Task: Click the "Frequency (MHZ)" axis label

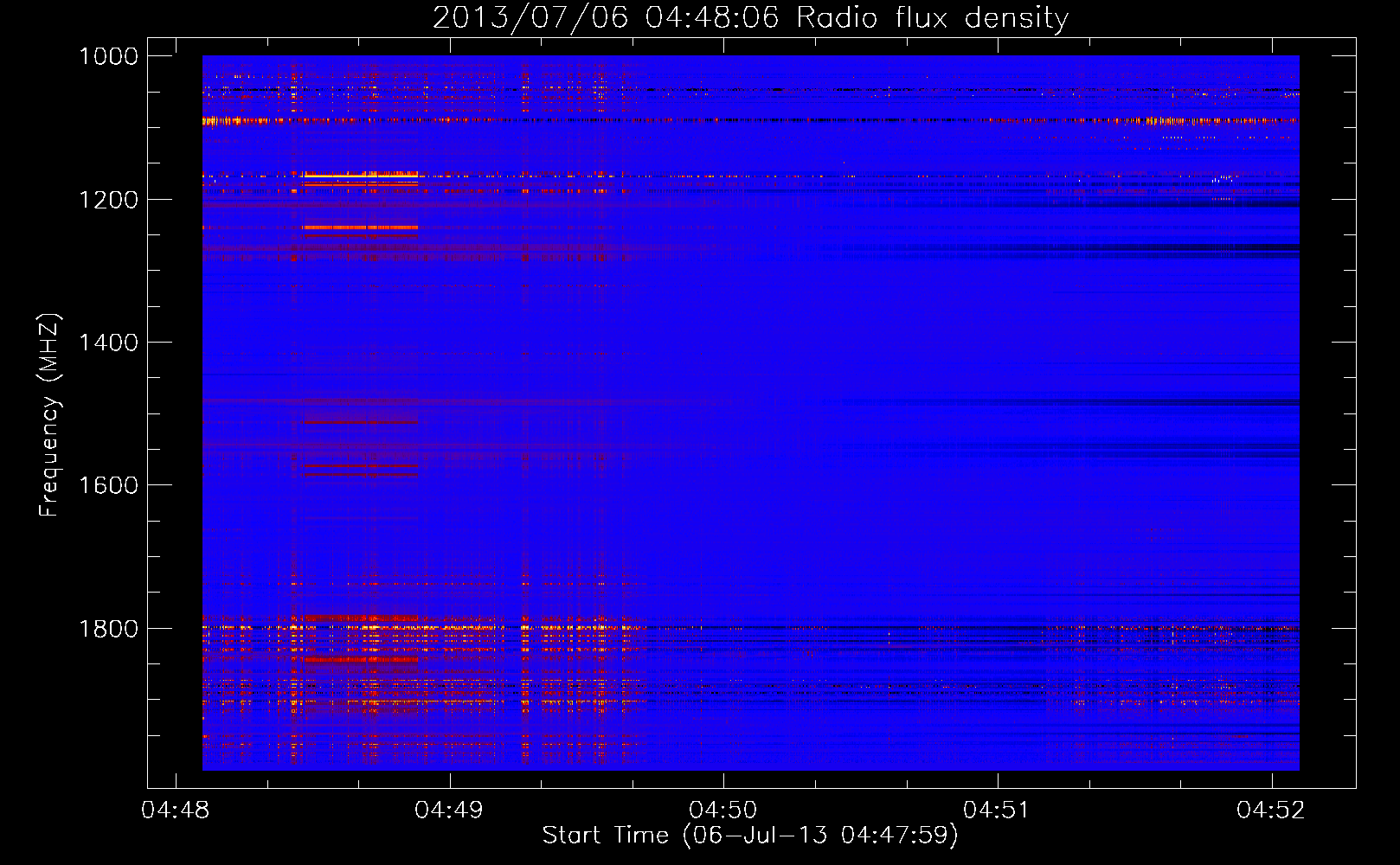Action: (x=50, y=415)
